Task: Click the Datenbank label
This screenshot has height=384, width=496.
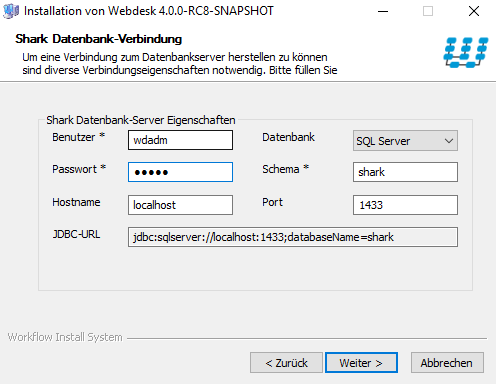Action: pyautogui.click(x=288, y=137)
